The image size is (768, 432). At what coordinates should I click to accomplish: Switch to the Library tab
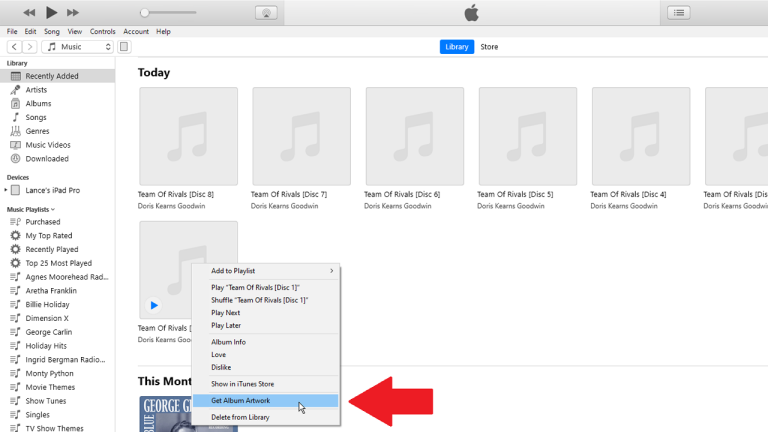click(456, 47)
